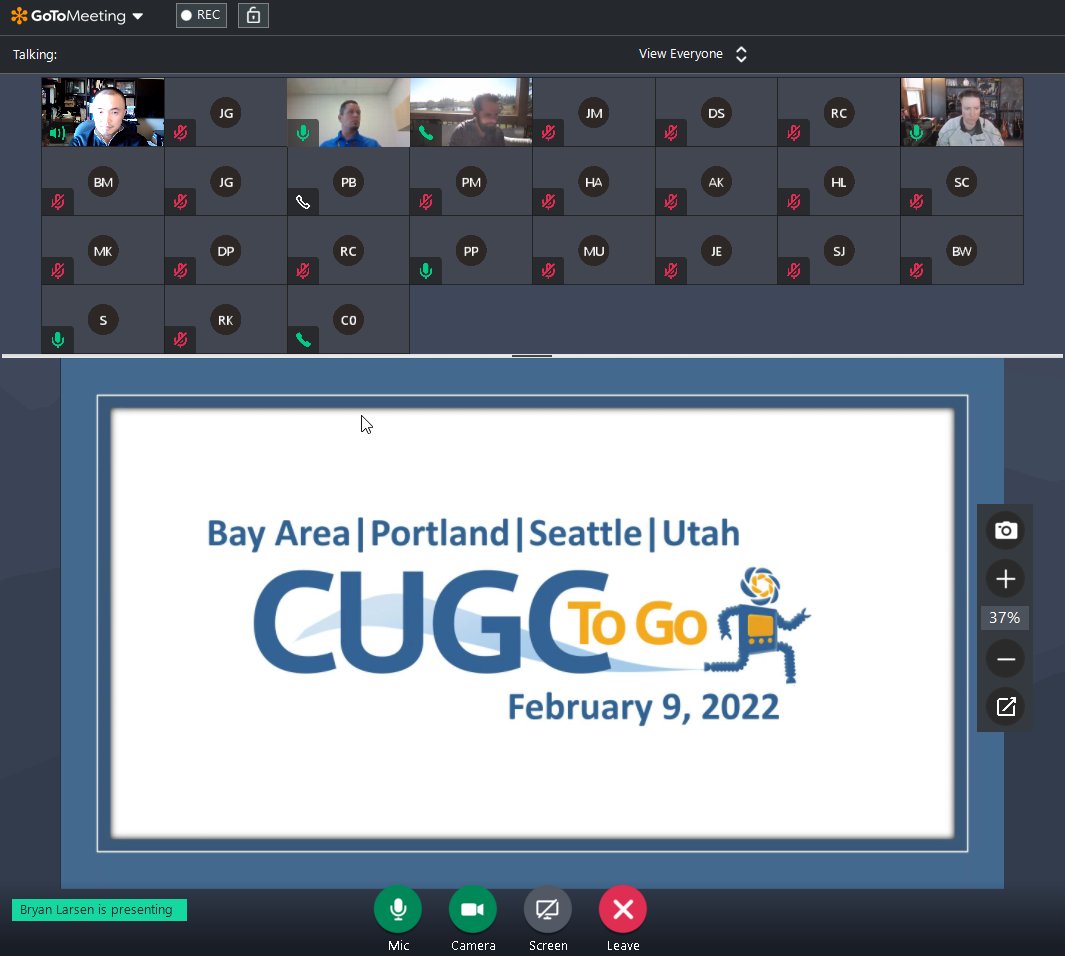
Task: Click the BM participant avatar
Action: point(103,182)
